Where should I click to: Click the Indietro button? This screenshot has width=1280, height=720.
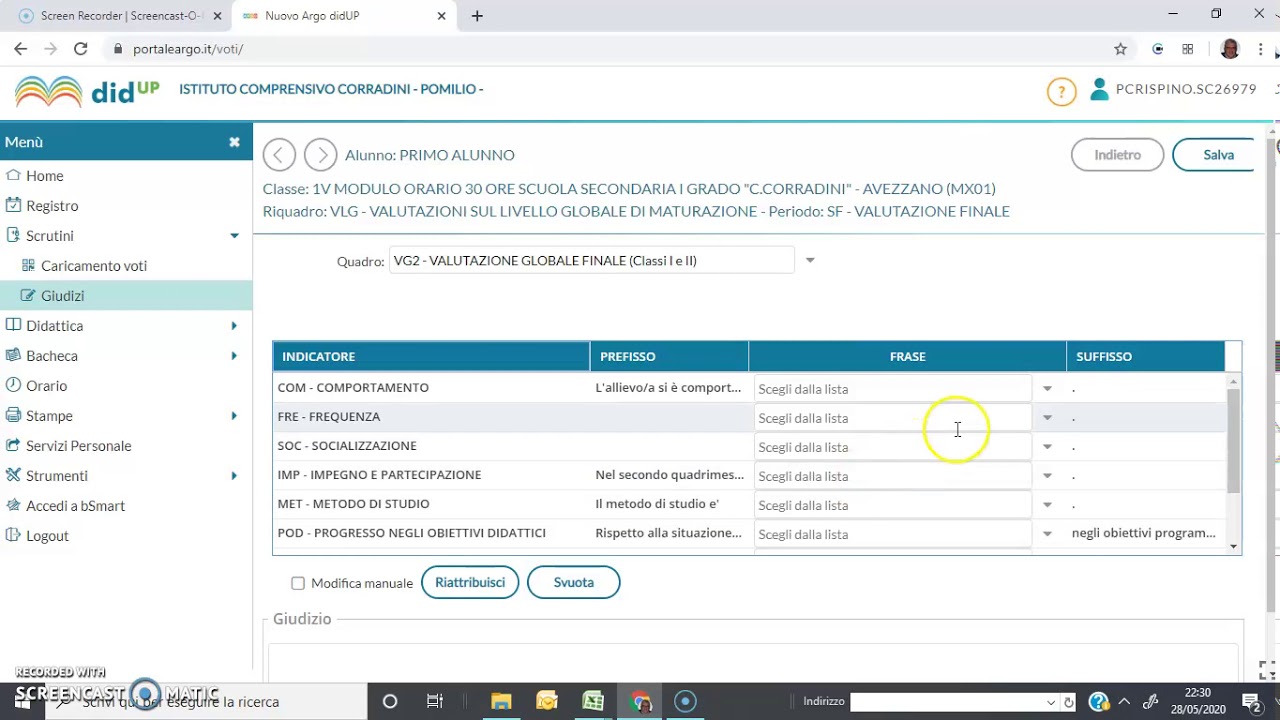1117,155
